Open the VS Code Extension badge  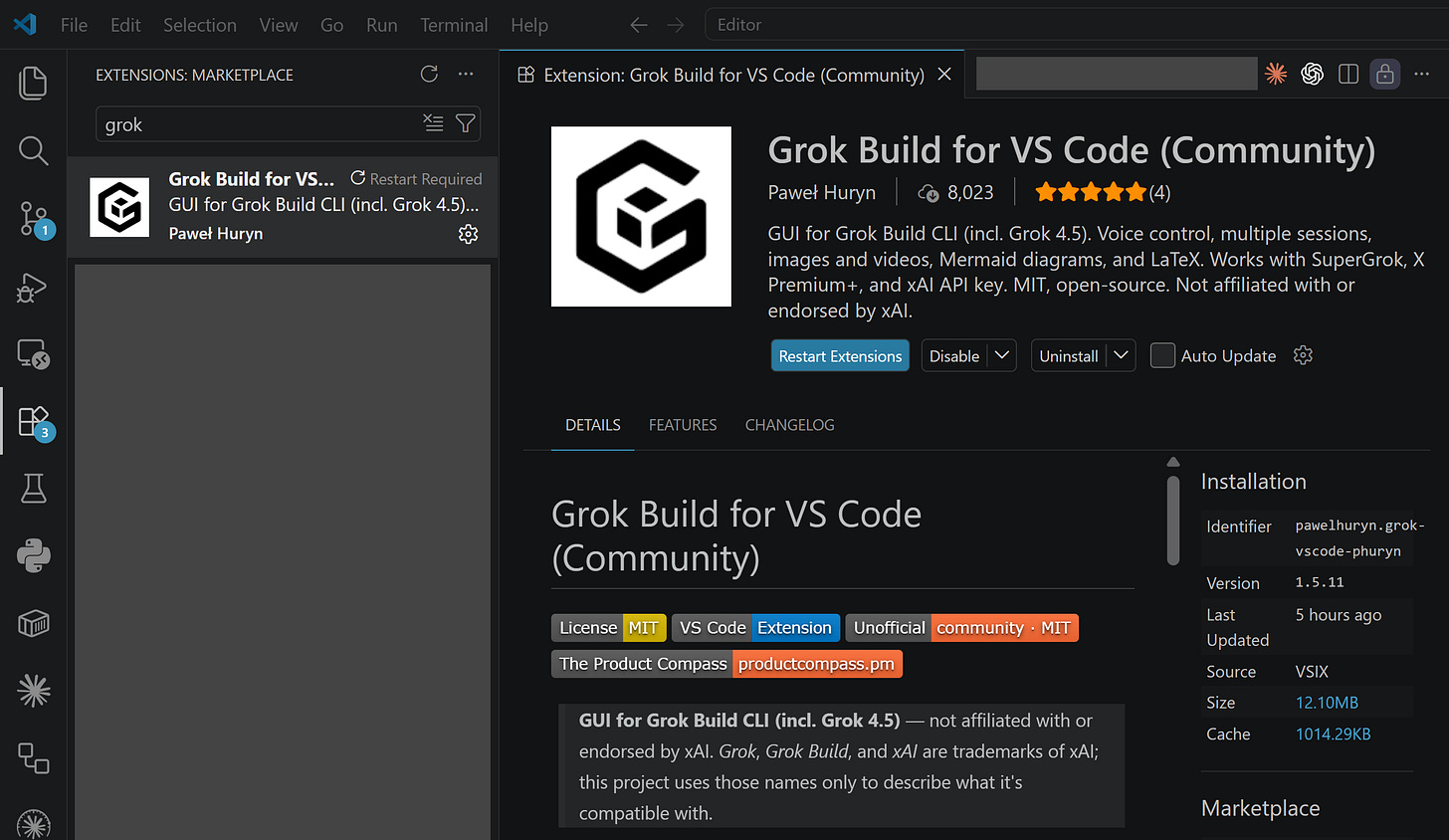point(756,628)
